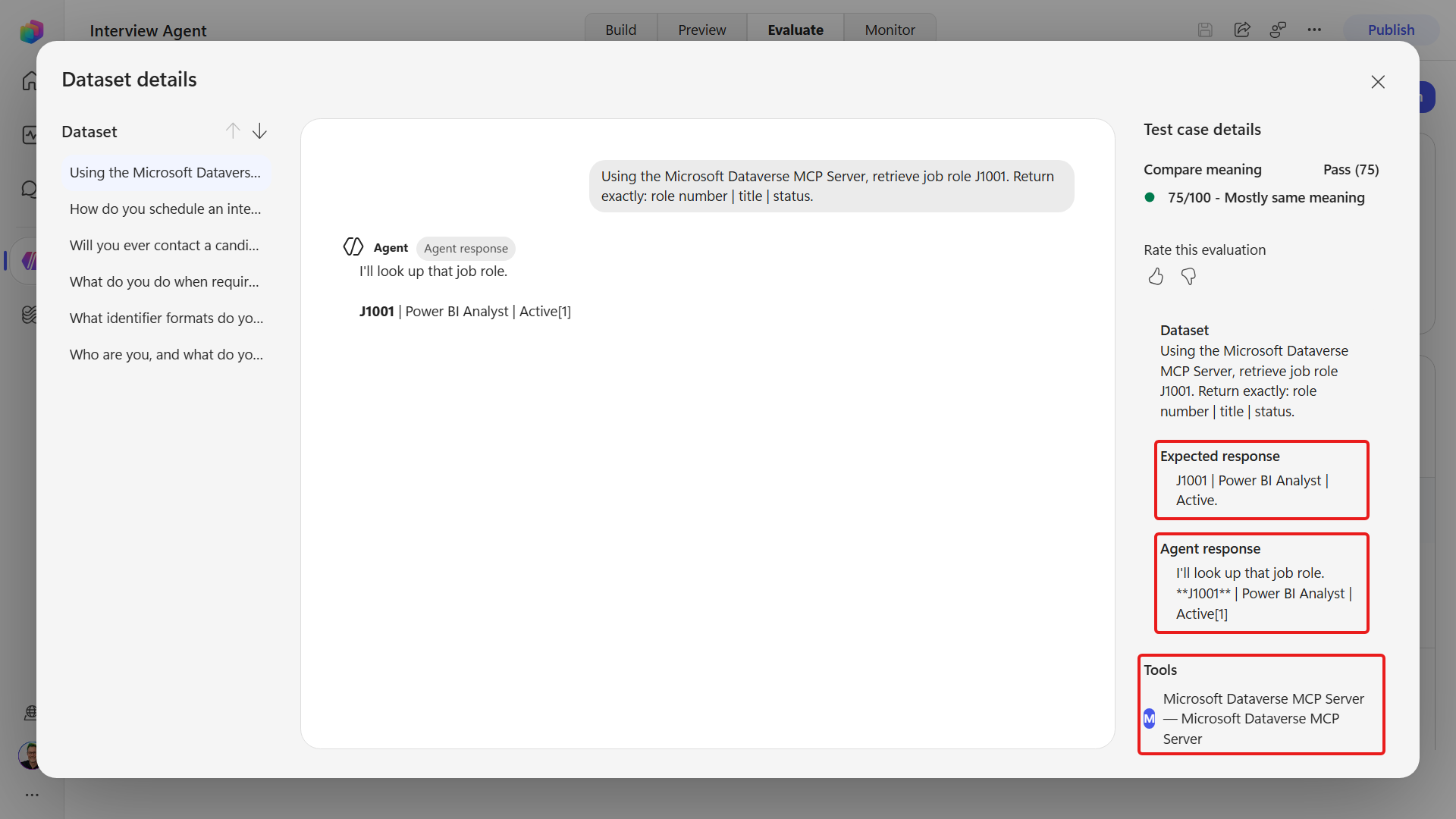Open the more options ellipsis in top toolbar

pyautogui.click(x=1314, y=30)
